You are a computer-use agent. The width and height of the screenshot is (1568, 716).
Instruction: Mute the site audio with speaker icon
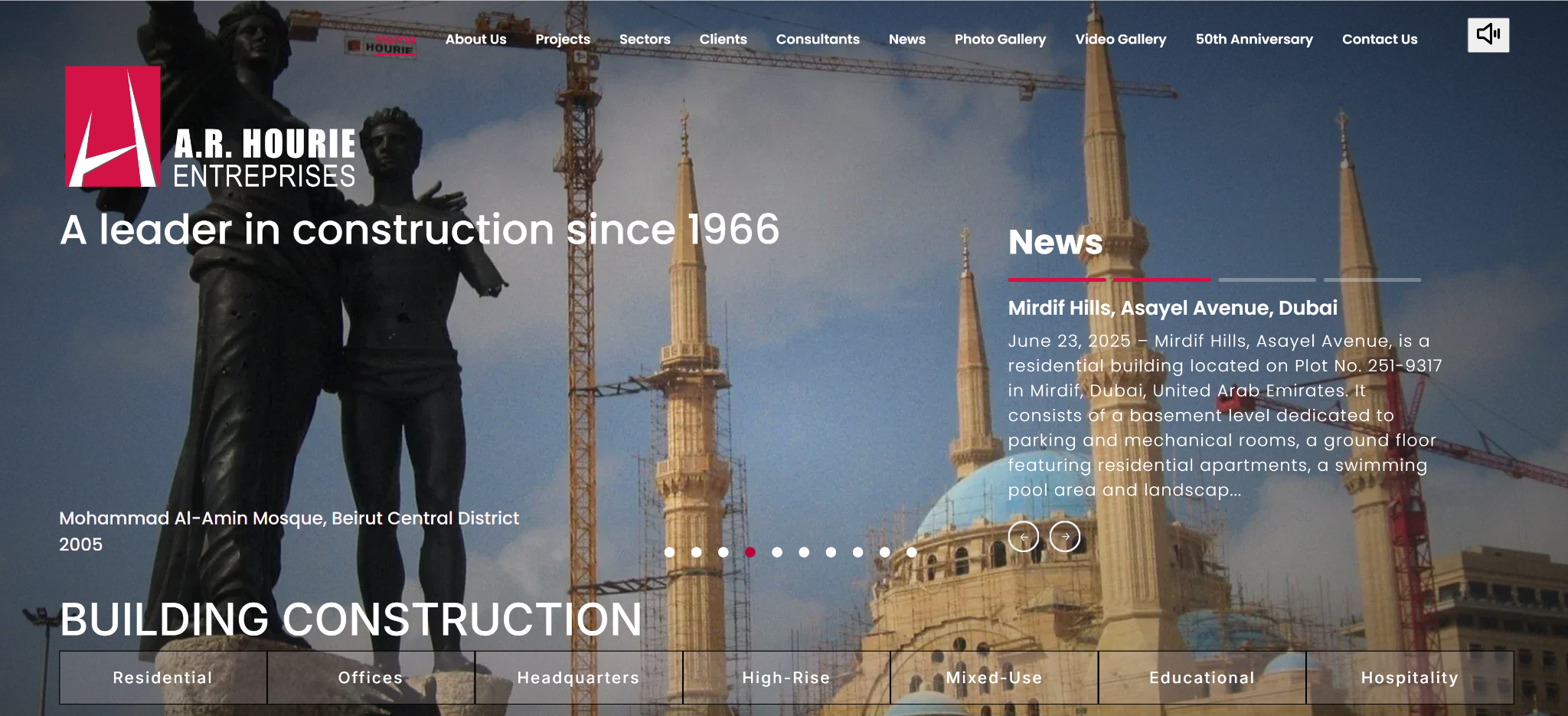[1488, 35]
